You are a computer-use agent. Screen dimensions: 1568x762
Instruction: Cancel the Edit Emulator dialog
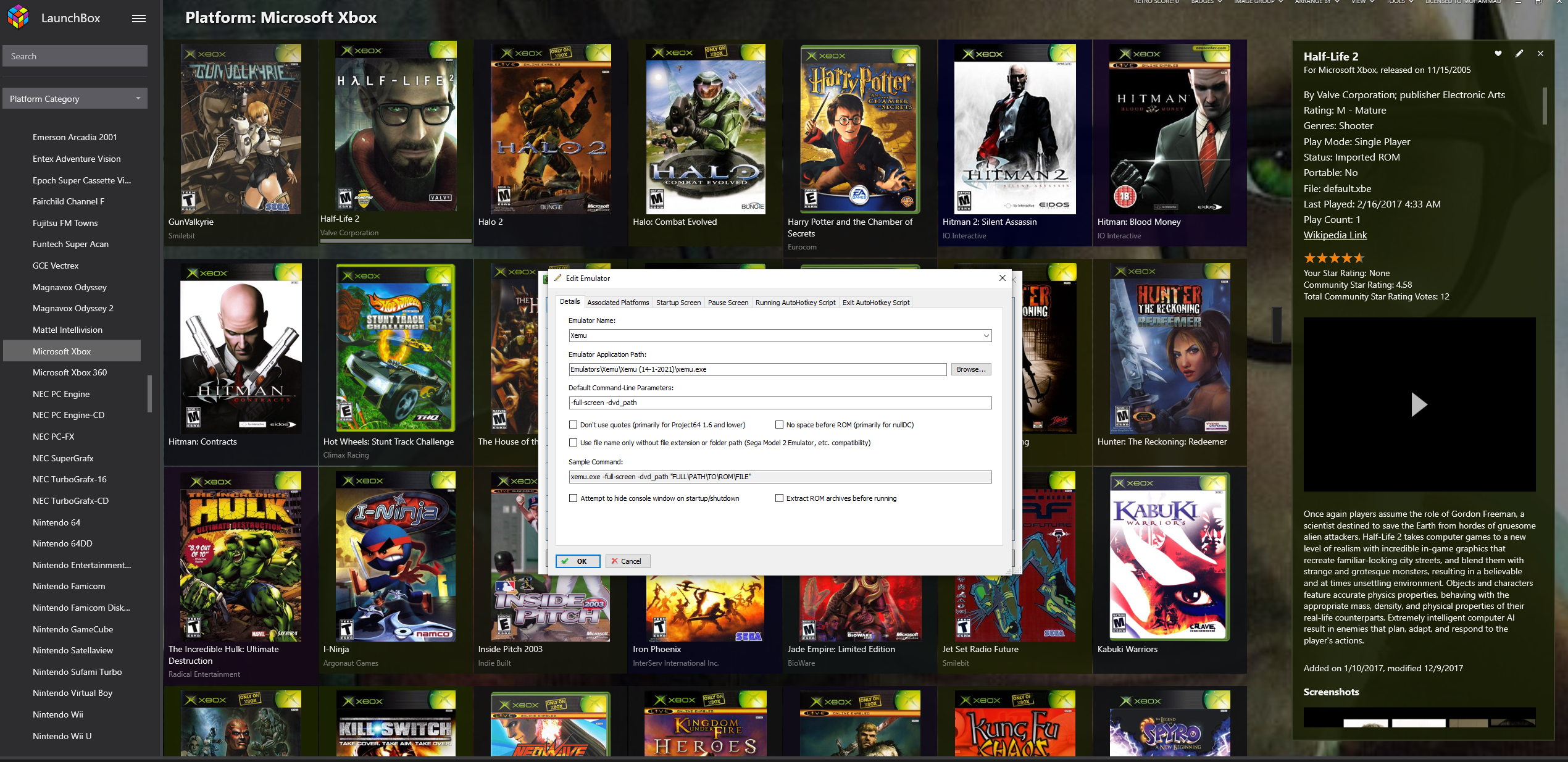(628, 561)
